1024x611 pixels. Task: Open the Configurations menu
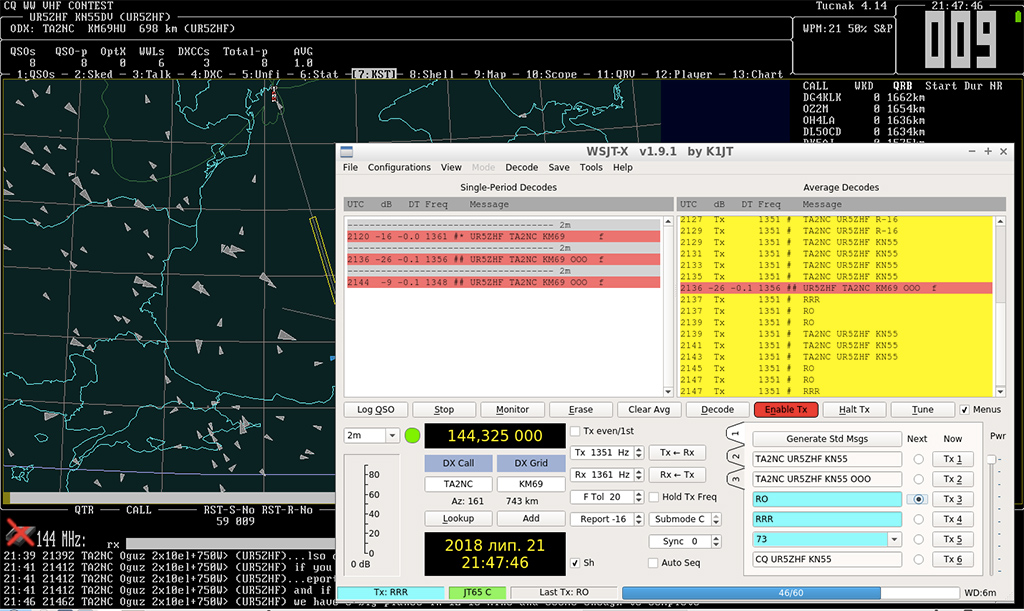coord(399,167)
